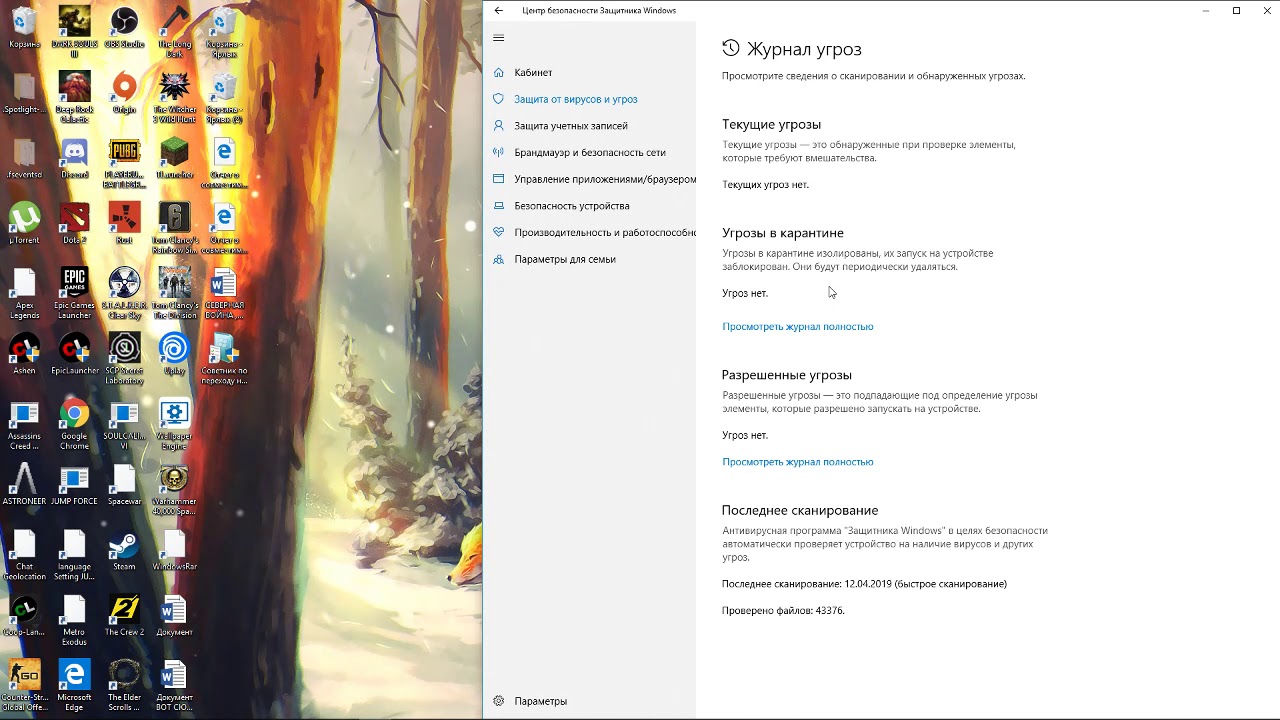Screen dimensions: 1280x720
Task: Select the SOULCALIBUR VI desktop shortcut
Action: 124,424
